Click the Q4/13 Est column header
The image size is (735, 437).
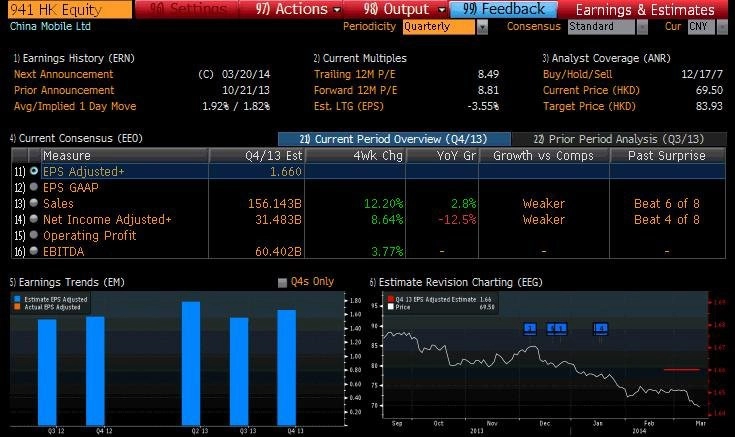click(257, 155)
